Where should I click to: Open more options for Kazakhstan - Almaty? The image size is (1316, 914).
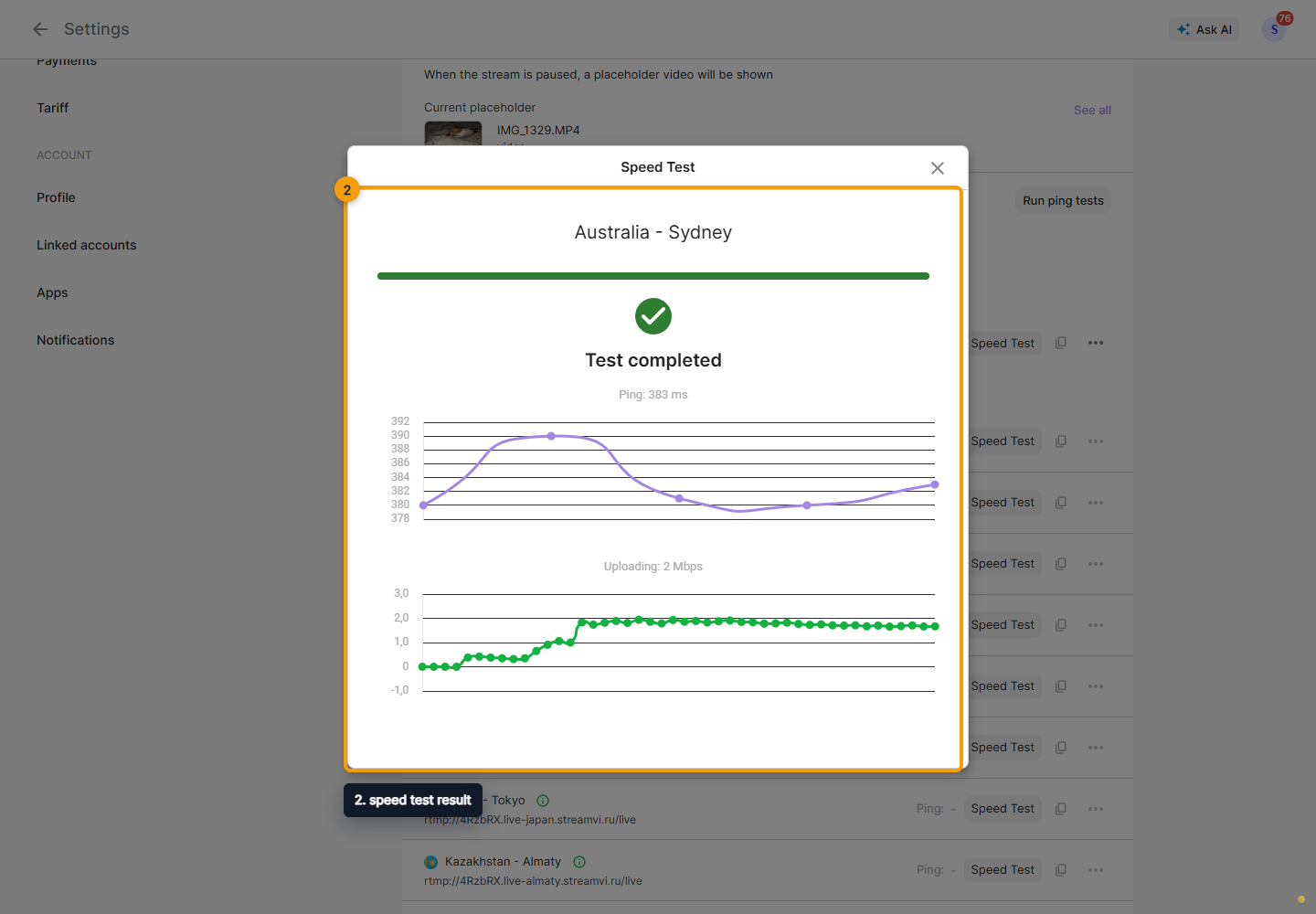click(1096, 870)
